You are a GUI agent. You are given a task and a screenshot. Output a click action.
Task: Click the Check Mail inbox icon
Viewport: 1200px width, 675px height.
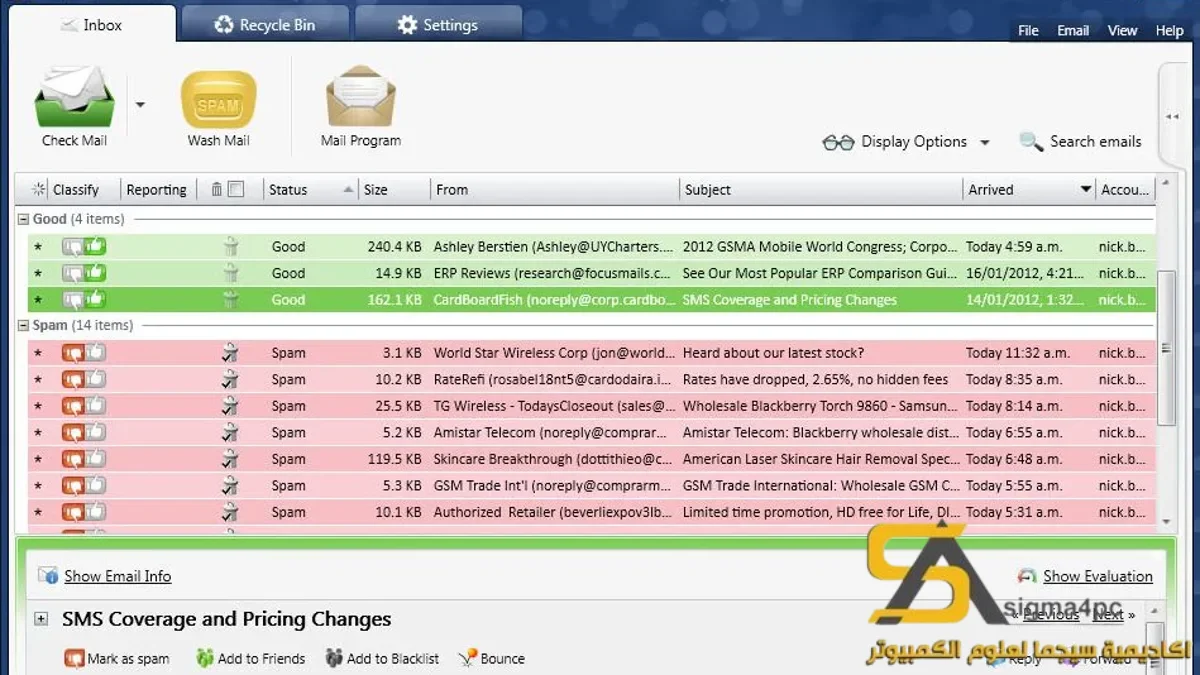click(x=75, y=97)
